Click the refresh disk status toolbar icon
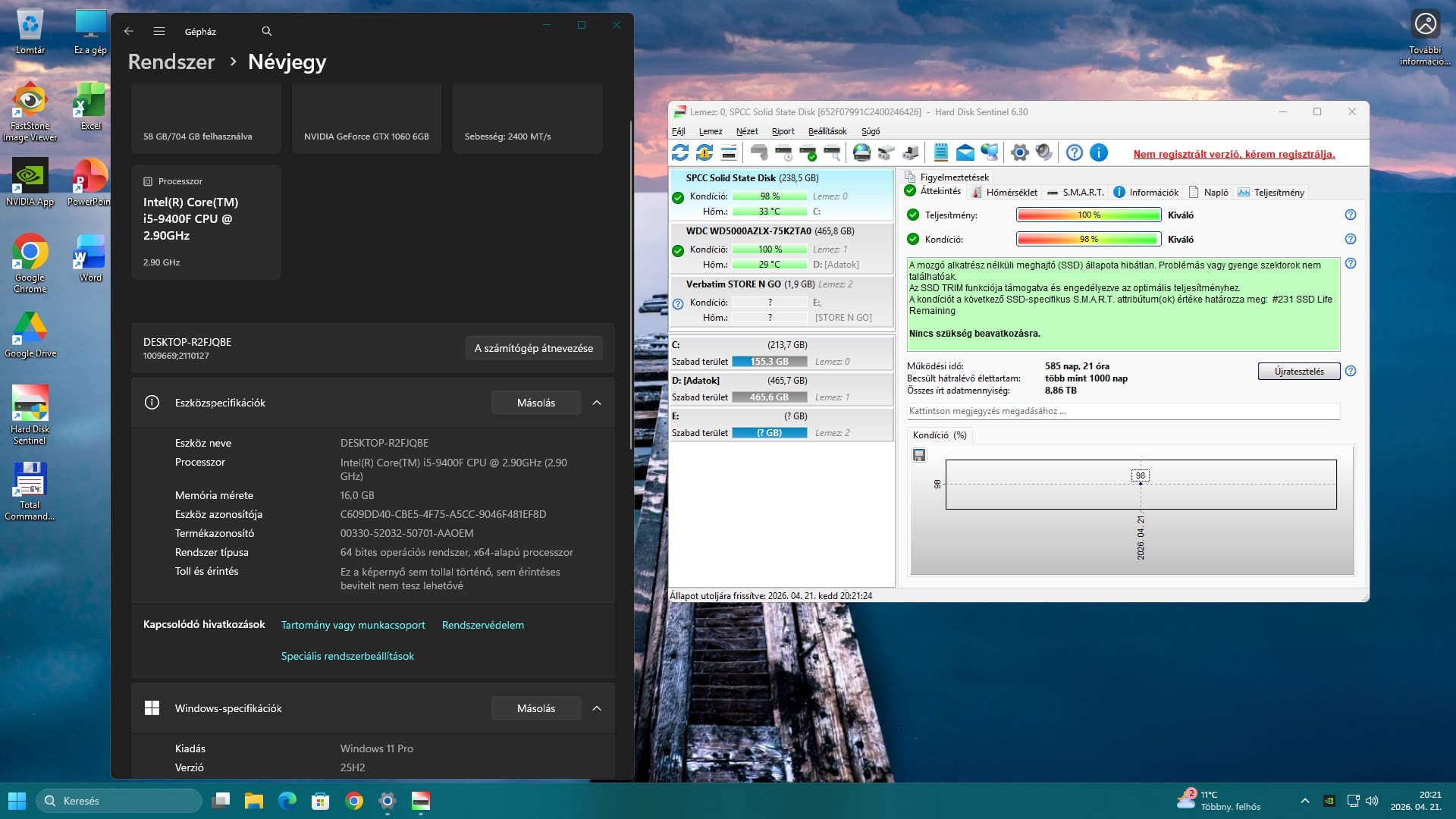Image resolution: width=1456 pixels, height=819 pixels. [680, 152]
